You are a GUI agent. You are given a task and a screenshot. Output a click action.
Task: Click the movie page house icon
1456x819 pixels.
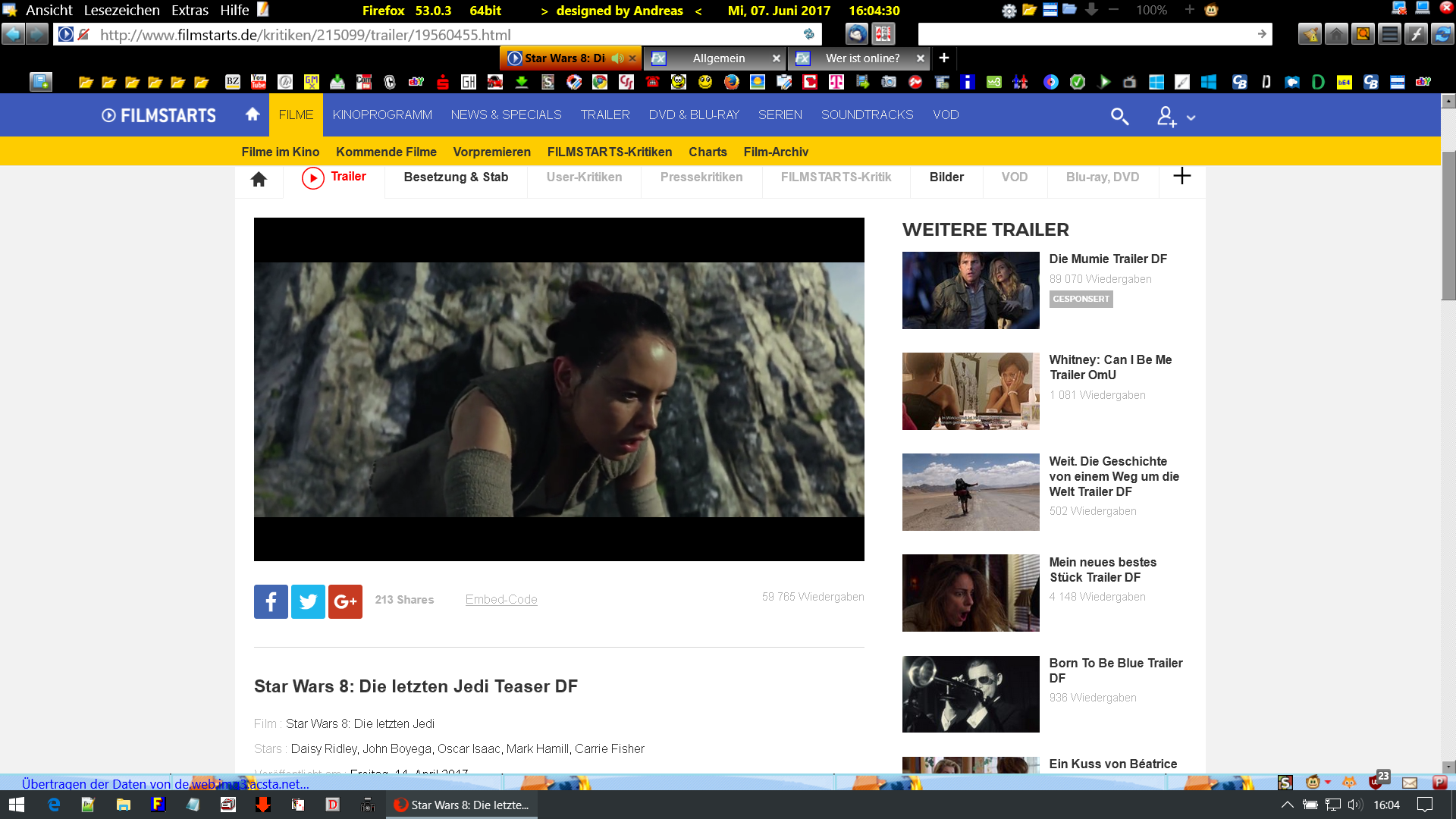259,179
